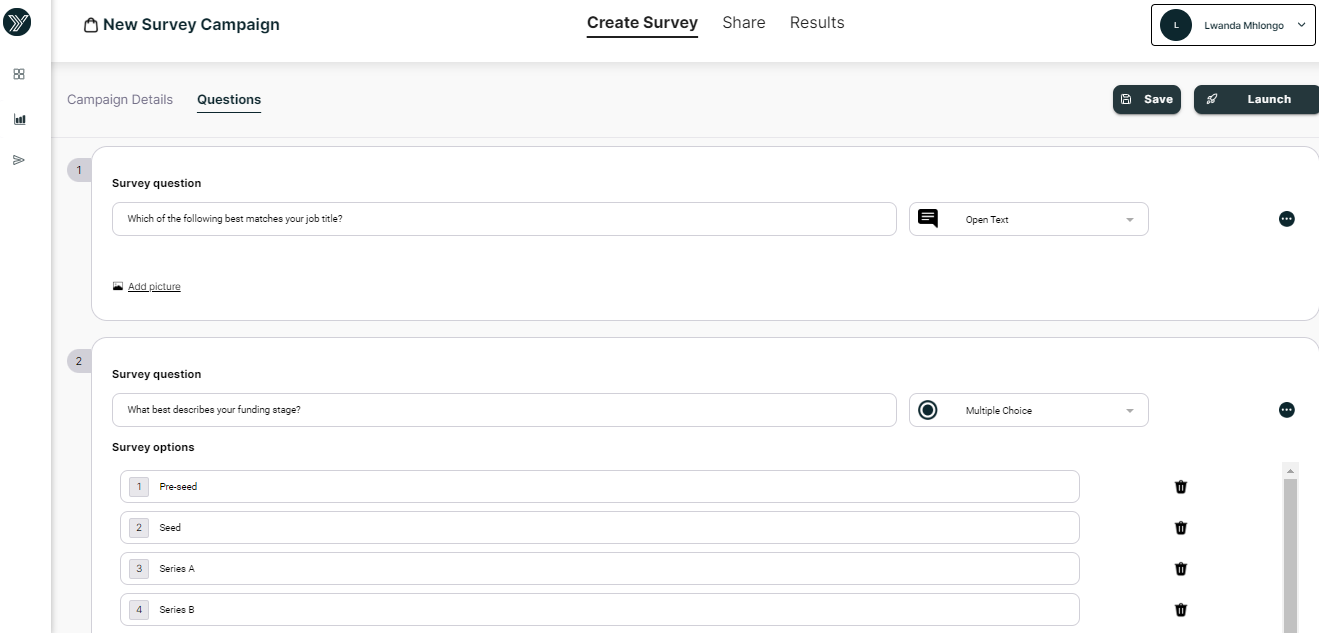Edit the job title question field
The height and width of the screenshot is (633, 1319).
point(504,219)
